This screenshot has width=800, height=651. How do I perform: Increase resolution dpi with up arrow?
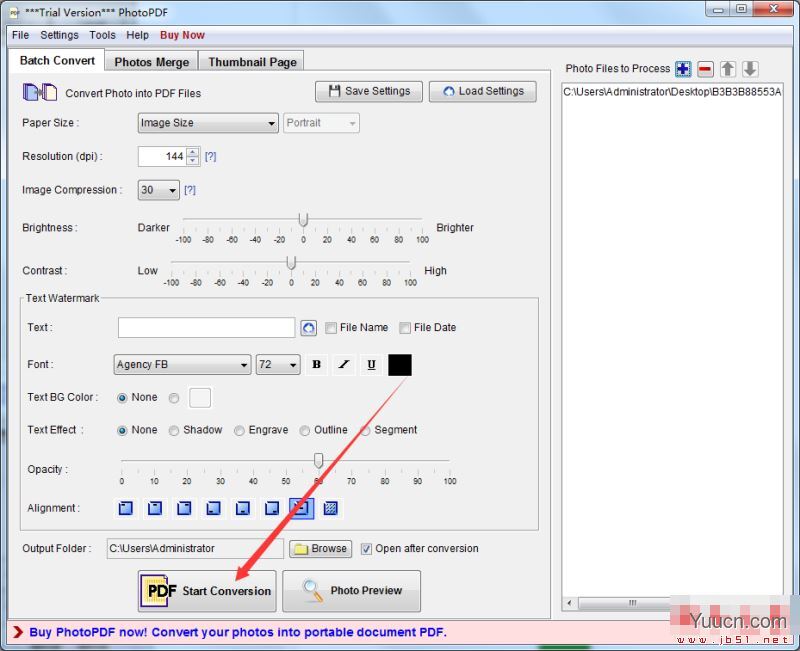point(192,152)
